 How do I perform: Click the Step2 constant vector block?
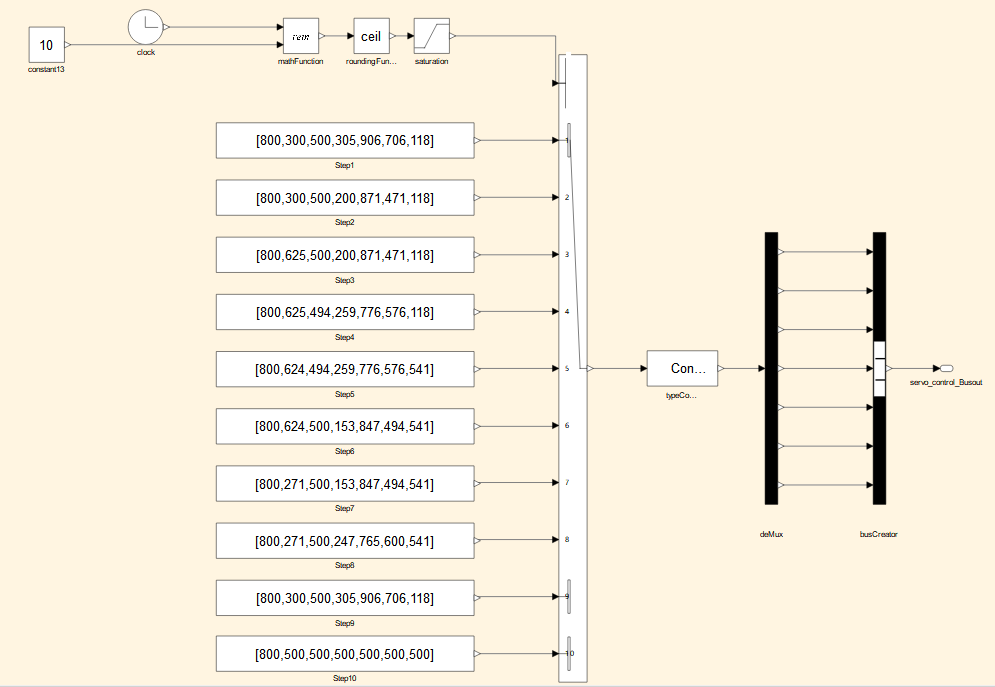pos(345,198)
